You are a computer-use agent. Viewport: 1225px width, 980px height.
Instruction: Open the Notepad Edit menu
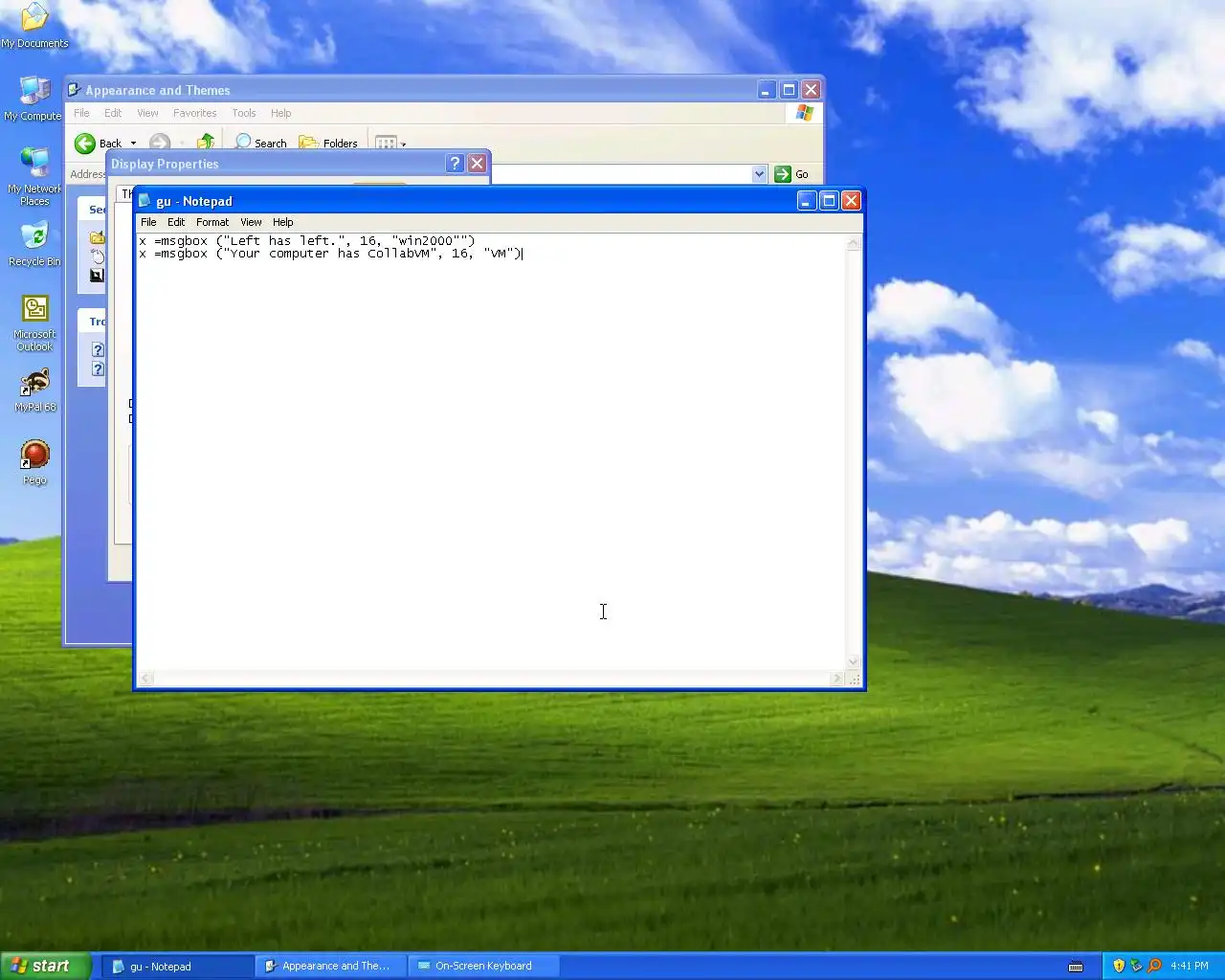pos(176,222)
